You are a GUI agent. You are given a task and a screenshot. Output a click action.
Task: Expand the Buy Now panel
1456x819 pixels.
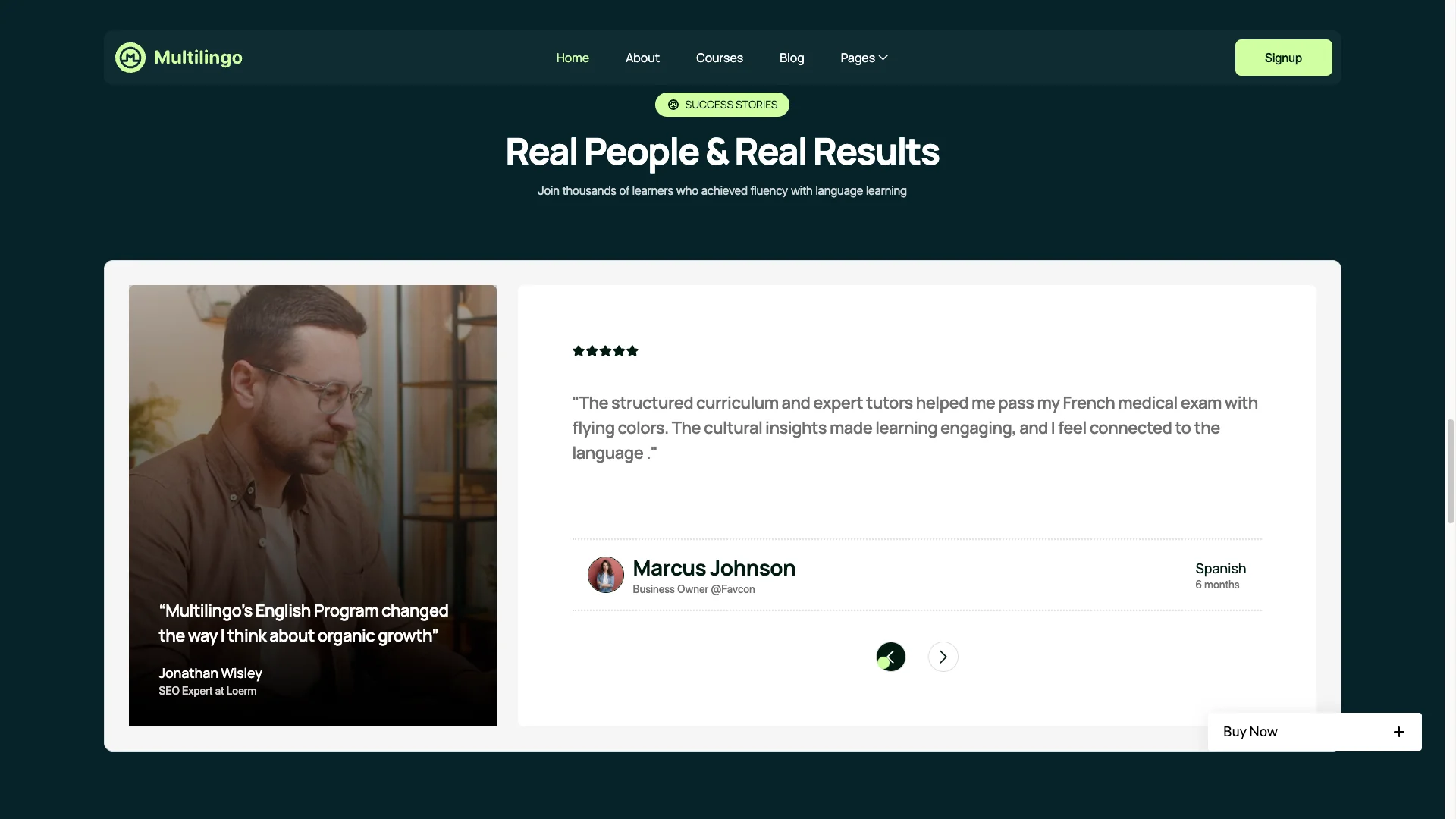1315,732
